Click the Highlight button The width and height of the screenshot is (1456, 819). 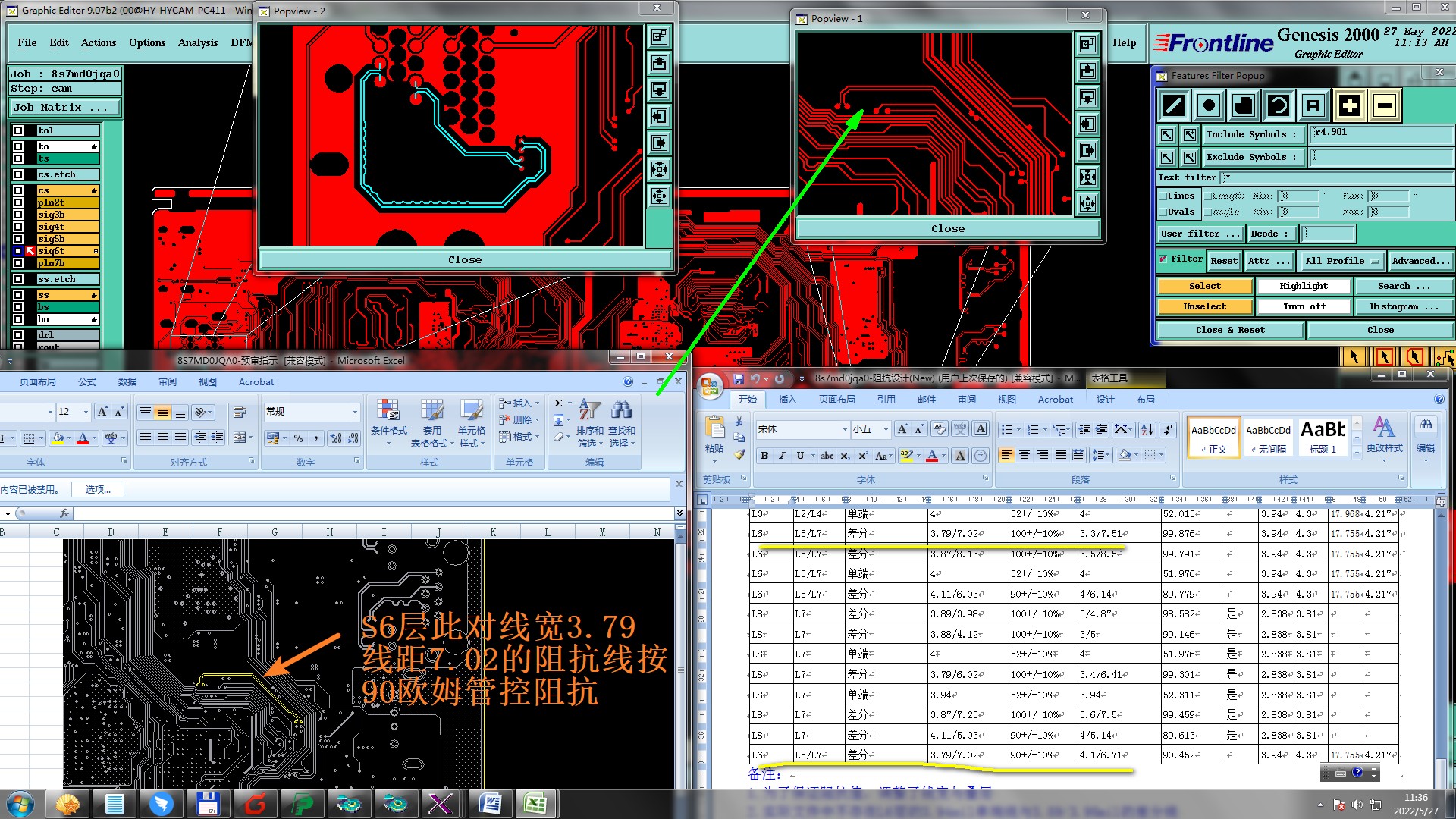[1304, 287]
